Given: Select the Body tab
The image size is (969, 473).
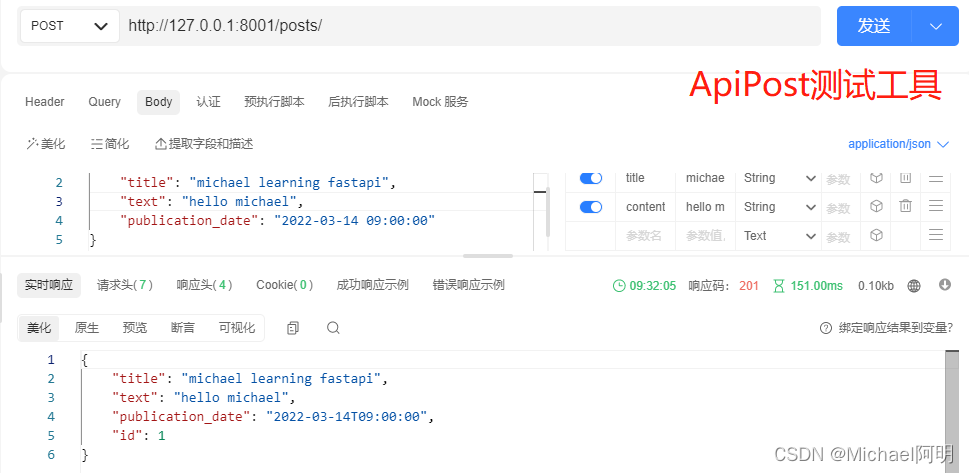Looking at the screenshot, I should 158,102.
